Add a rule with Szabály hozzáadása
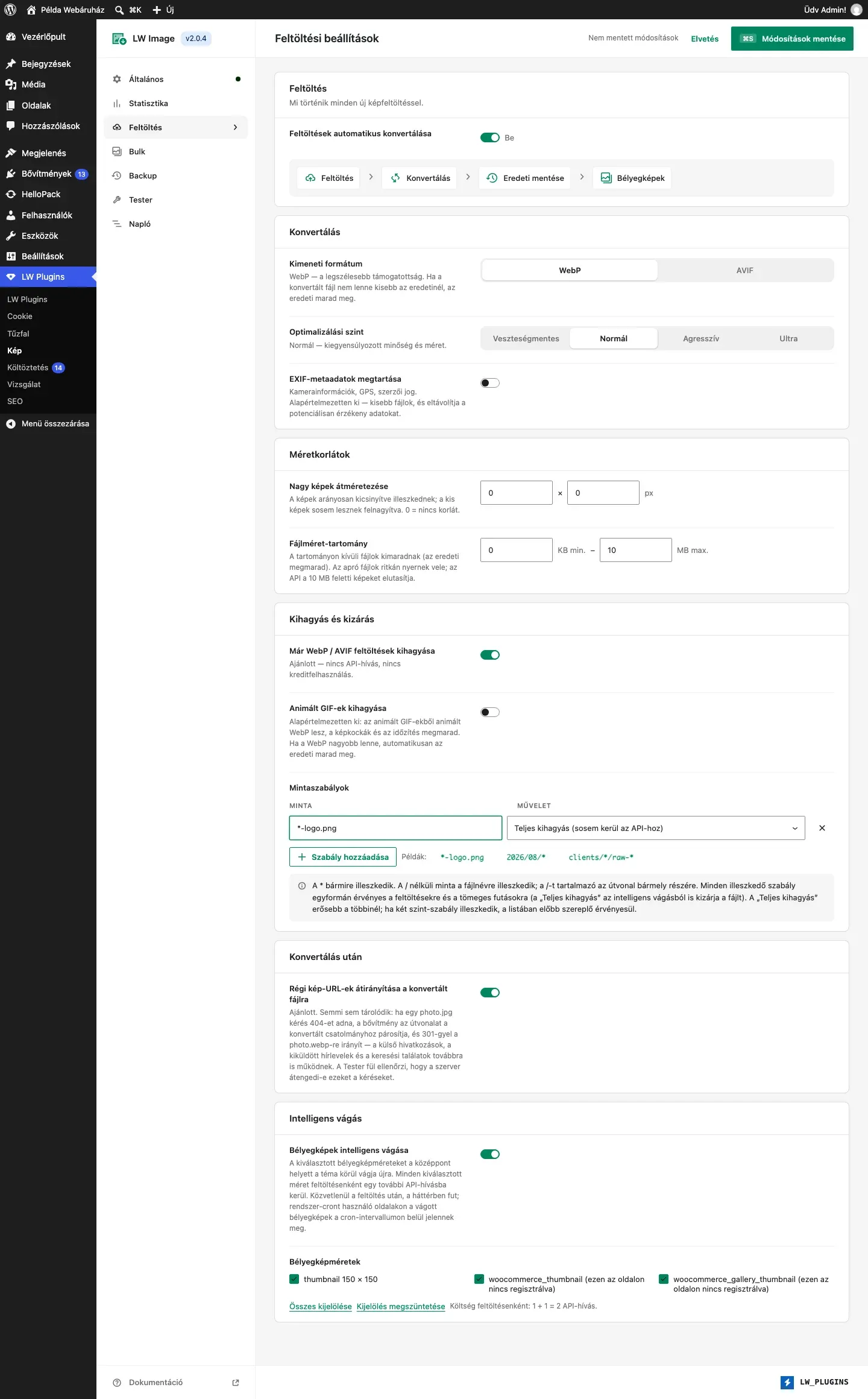 click(x=343, y=857)
